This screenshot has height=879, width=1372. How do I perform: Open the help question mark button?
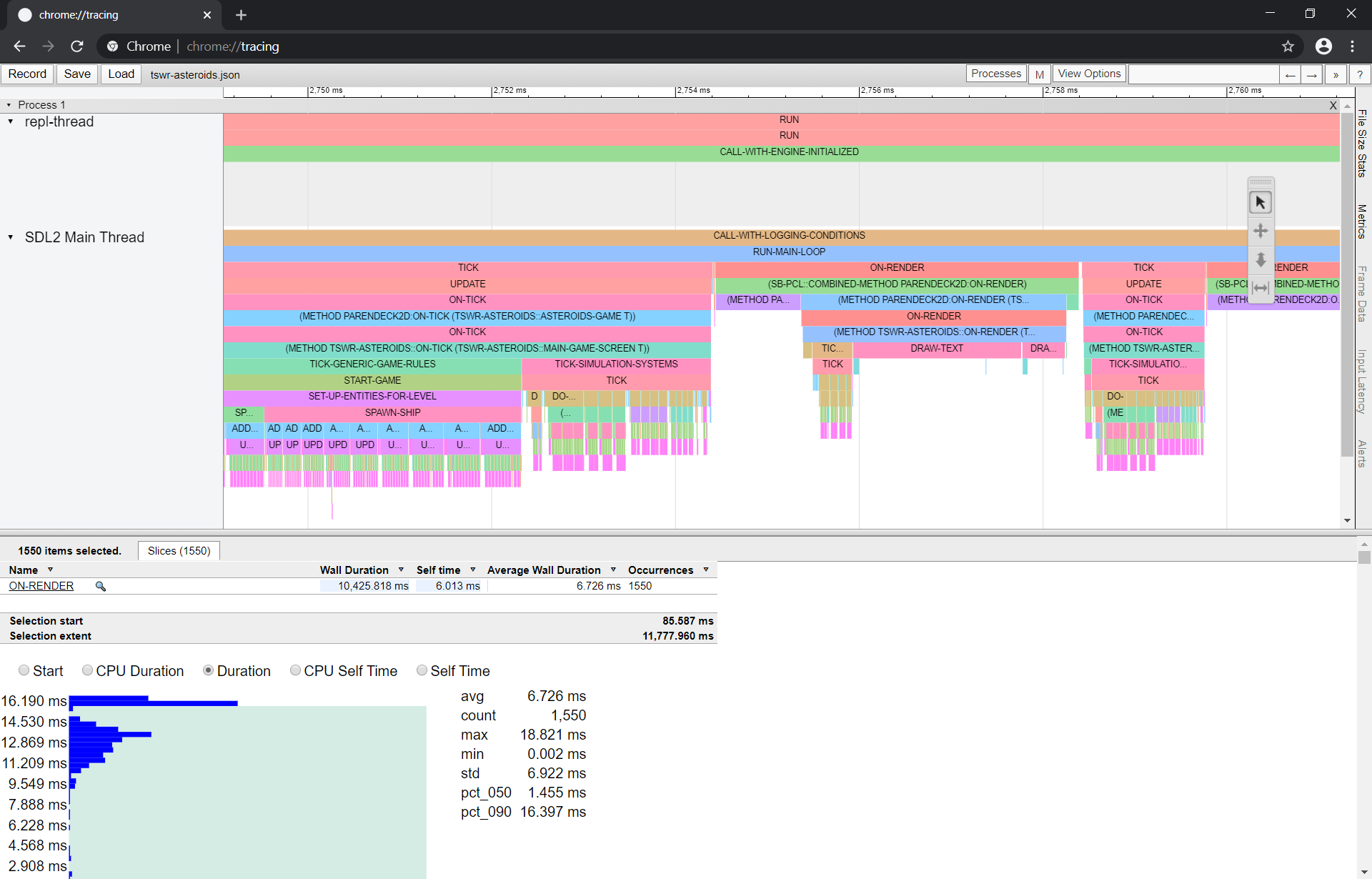point(1360,74)
